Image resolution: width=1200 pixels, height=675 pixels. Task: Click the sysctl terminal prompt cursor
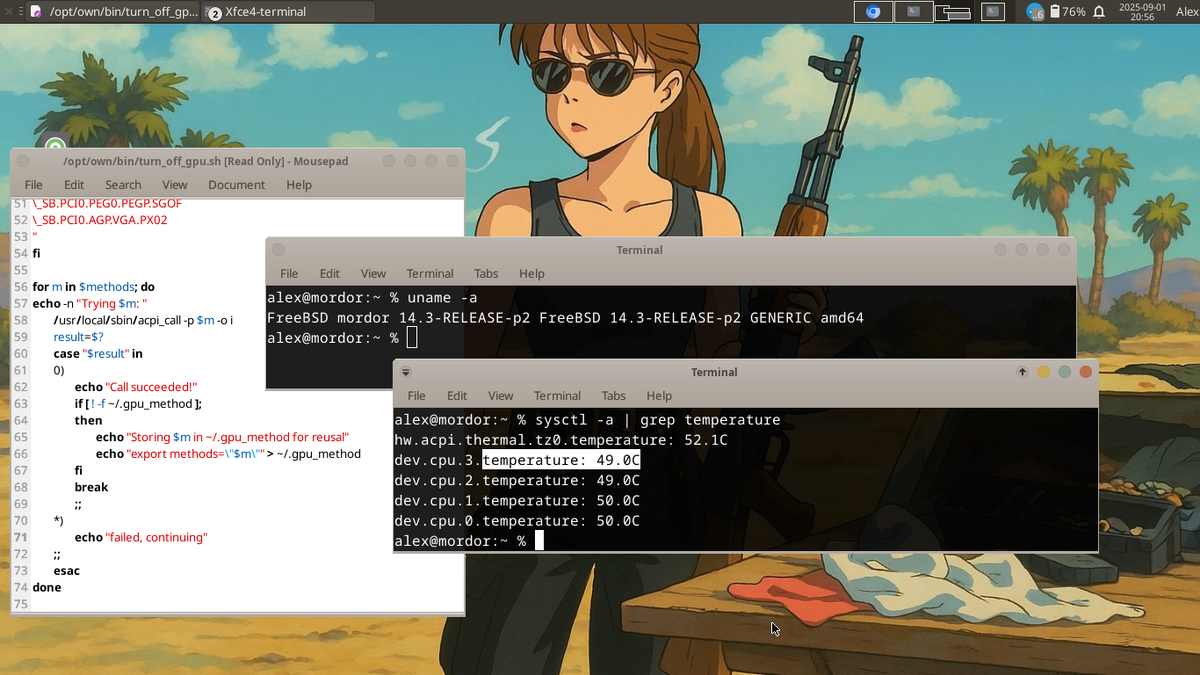pyautogui.click(x=539, y=541)
